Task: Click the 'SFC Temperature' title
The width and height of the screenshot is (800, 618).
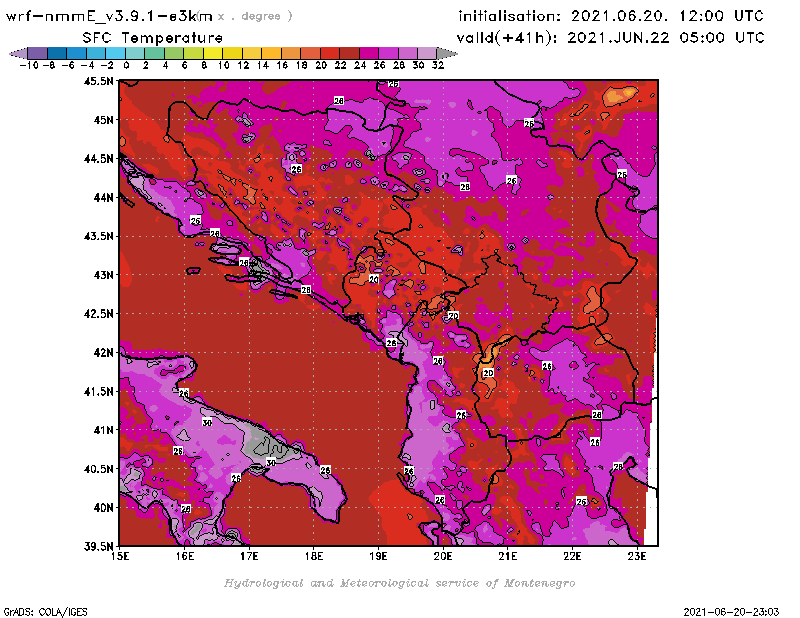Action: click(x=152, y=38)
